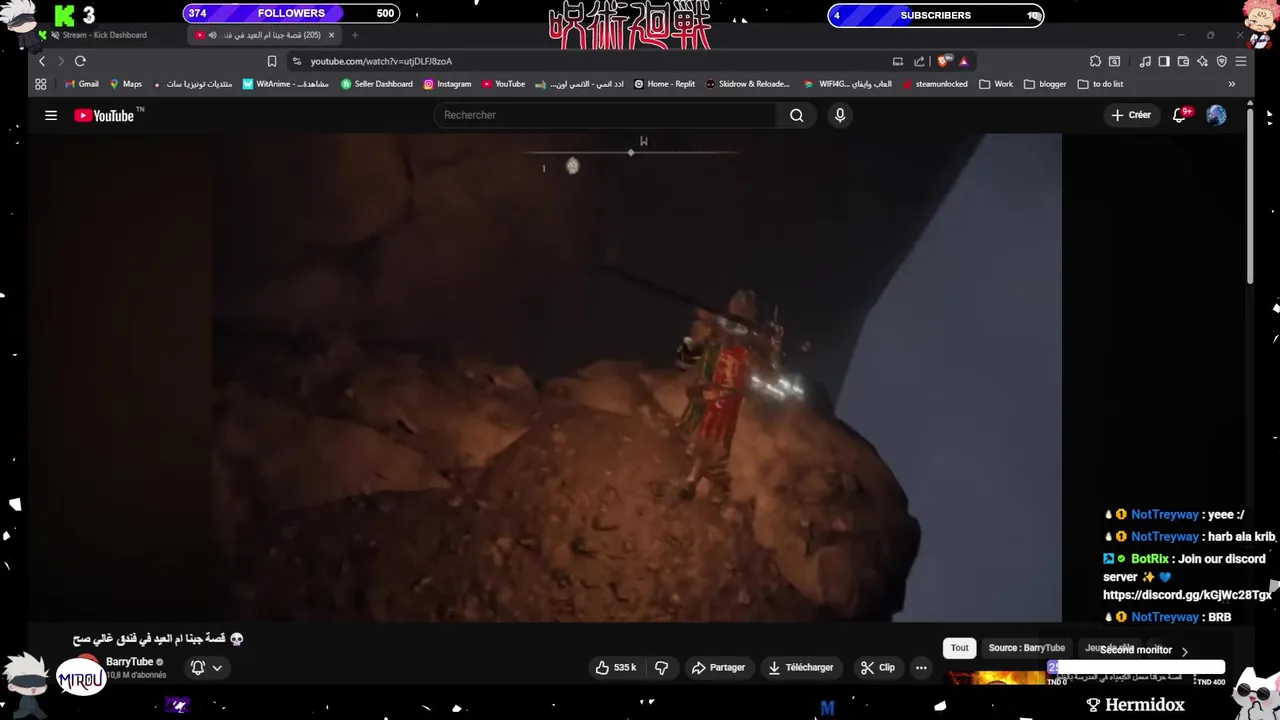Select the Source : BarryTube chip

click(1027, 648)
